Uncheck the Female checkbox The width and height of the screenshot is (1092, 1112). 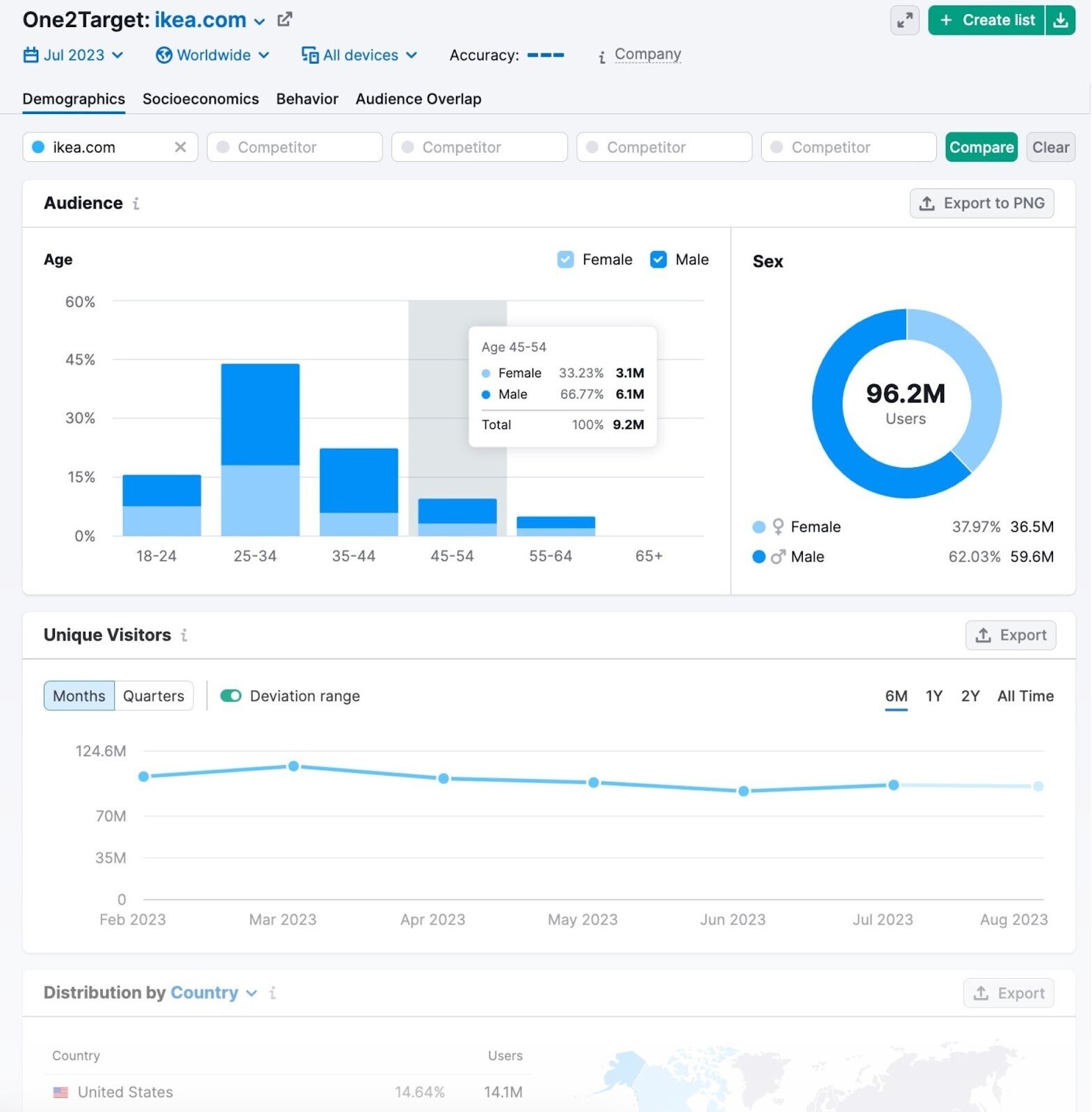pyautogui.click(x=566, y=260)
